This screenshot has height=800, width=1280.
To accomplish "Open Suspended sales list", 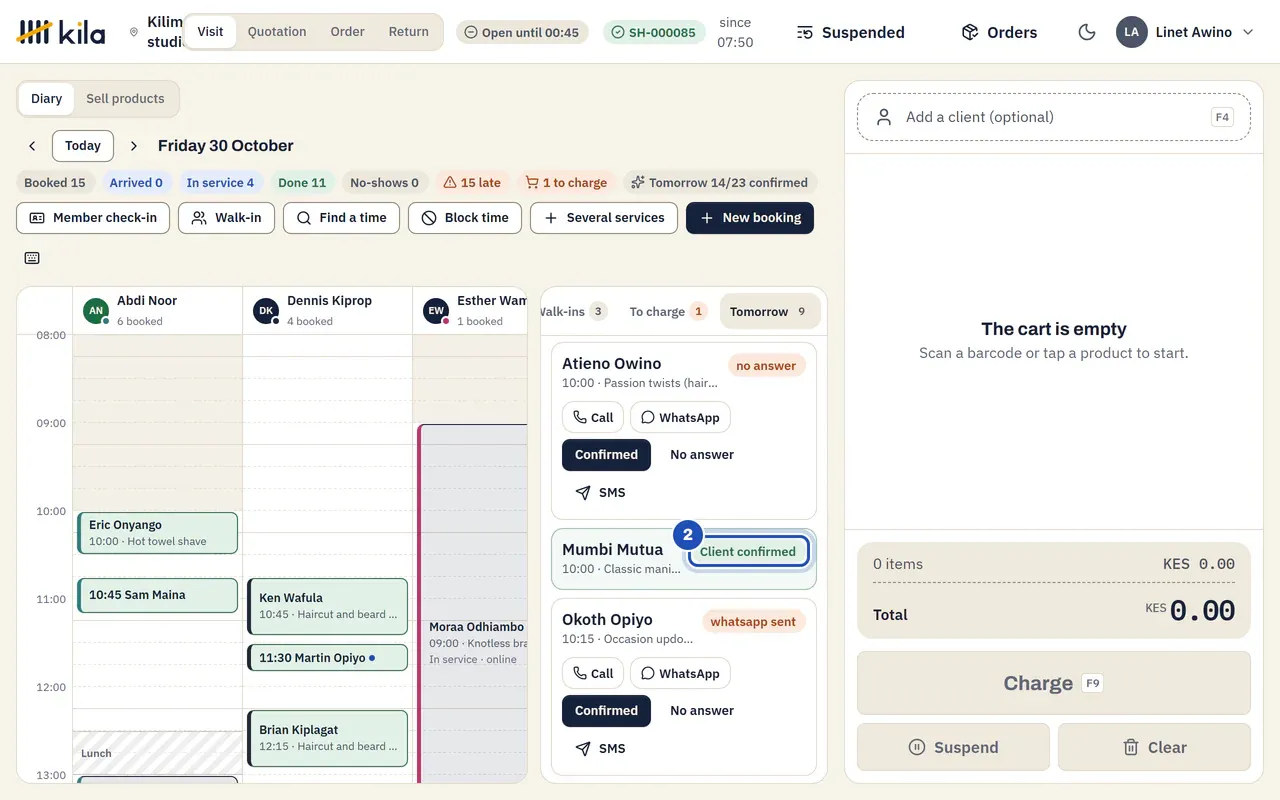I will [x=851, y=32].
